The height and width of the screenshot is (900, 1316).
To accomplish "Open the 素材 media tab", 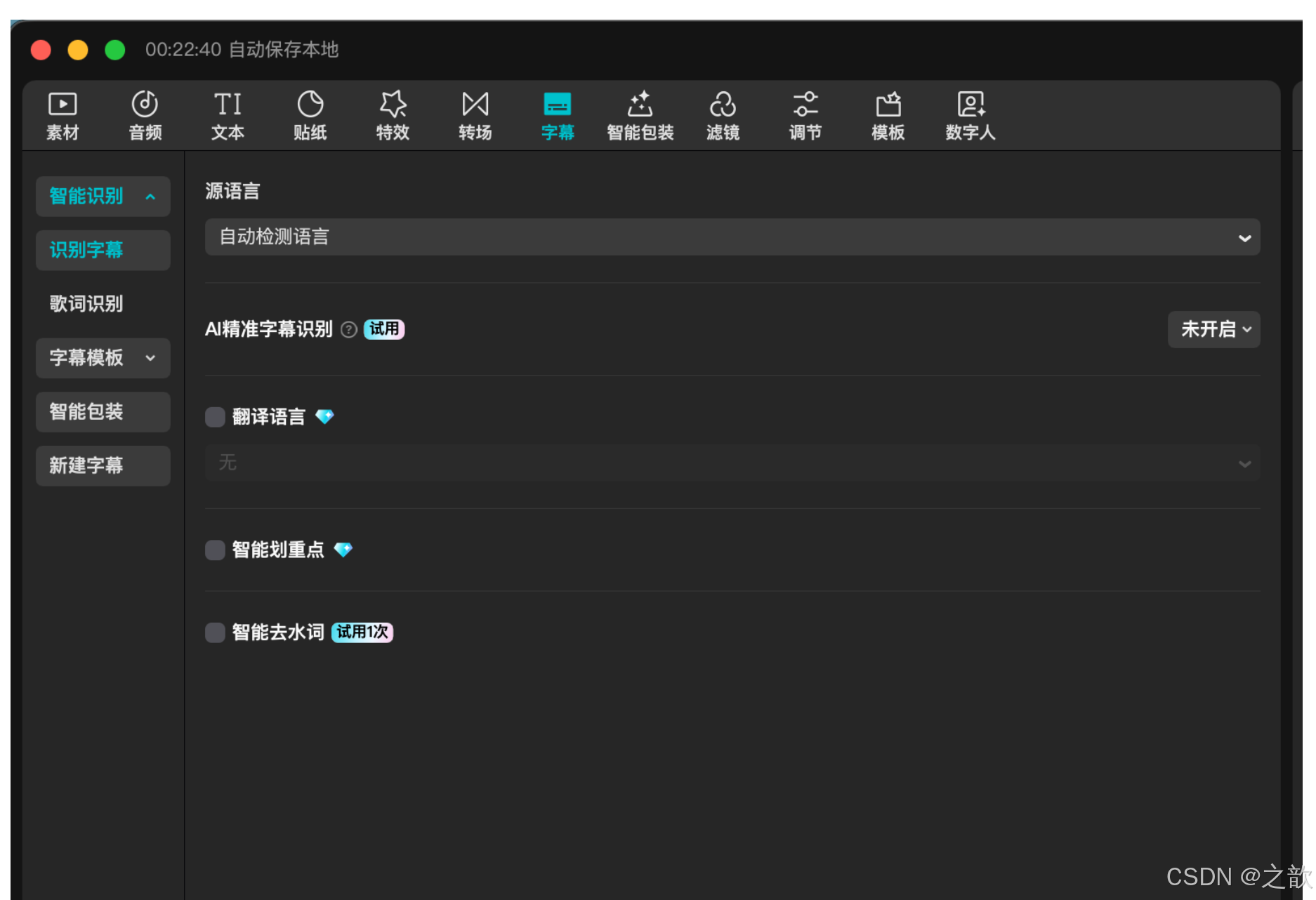I will coord(62,117).
